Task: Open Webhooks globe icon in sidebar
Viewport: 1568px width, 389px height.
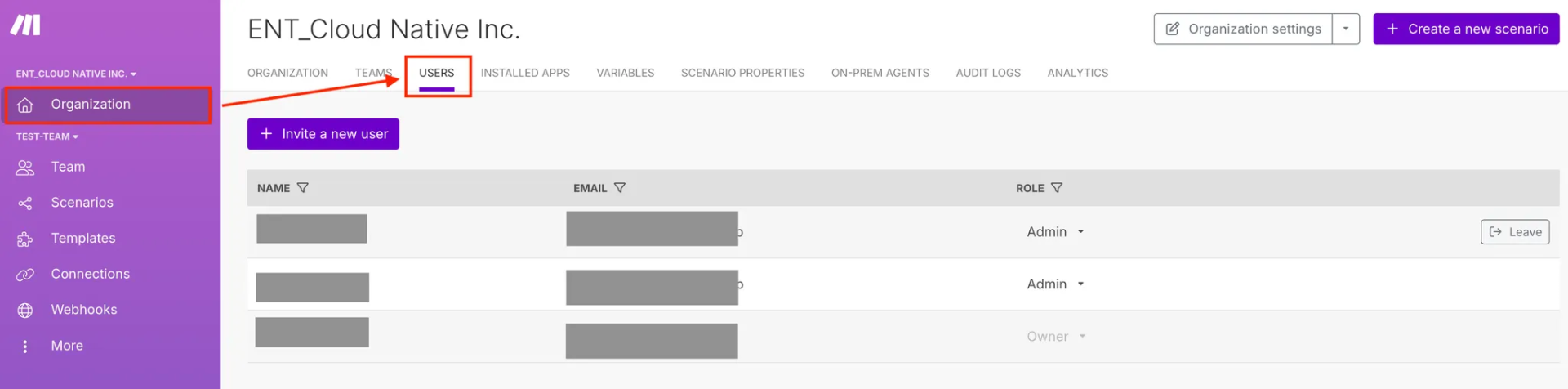Action: pyautogui.click(x=25, y=311)
